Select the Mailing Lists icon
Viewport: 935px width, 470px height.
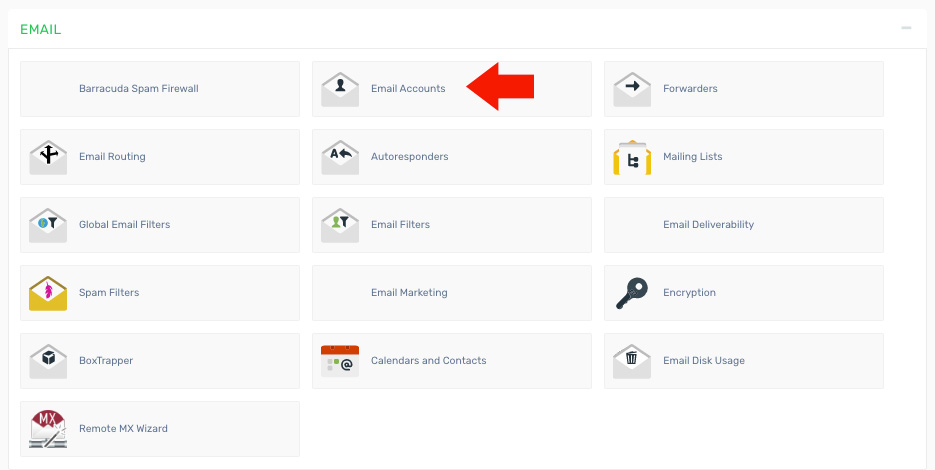pyautogui.click(x=632, y=157)
